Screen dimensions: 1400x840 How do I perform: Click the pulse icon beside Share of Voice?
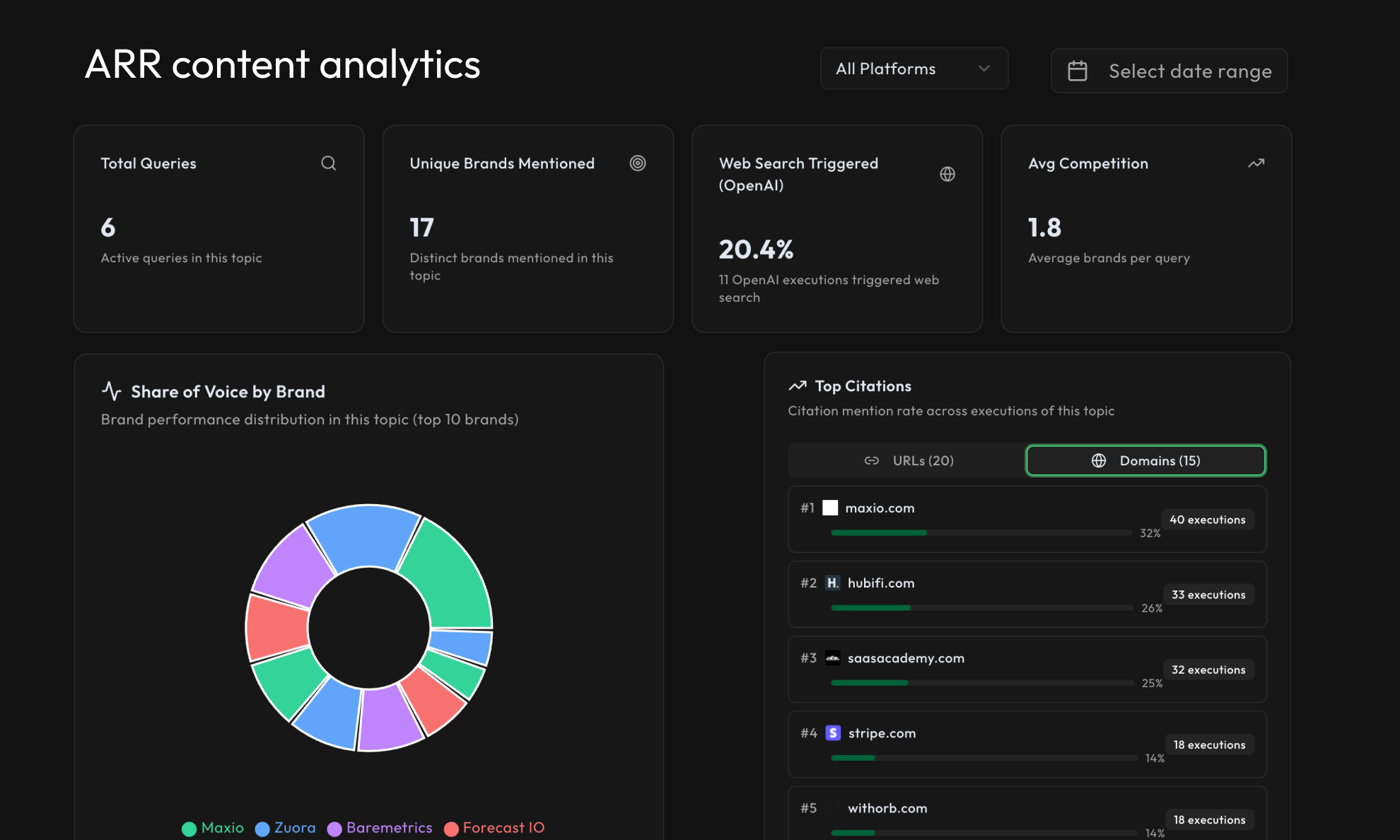[x=112, y=391]
